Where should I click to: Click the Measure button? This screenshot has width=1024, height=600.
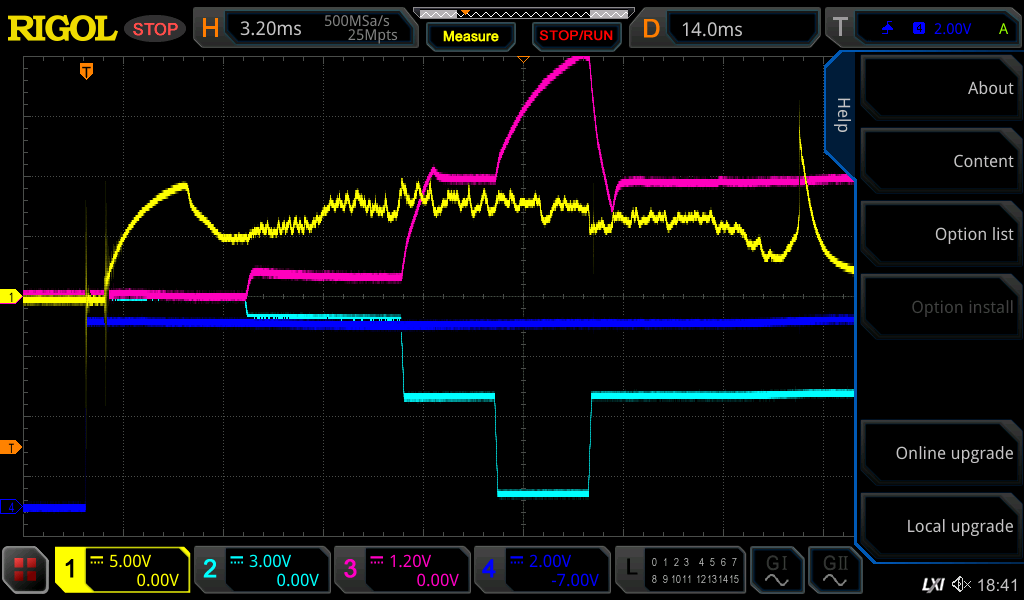470,36
